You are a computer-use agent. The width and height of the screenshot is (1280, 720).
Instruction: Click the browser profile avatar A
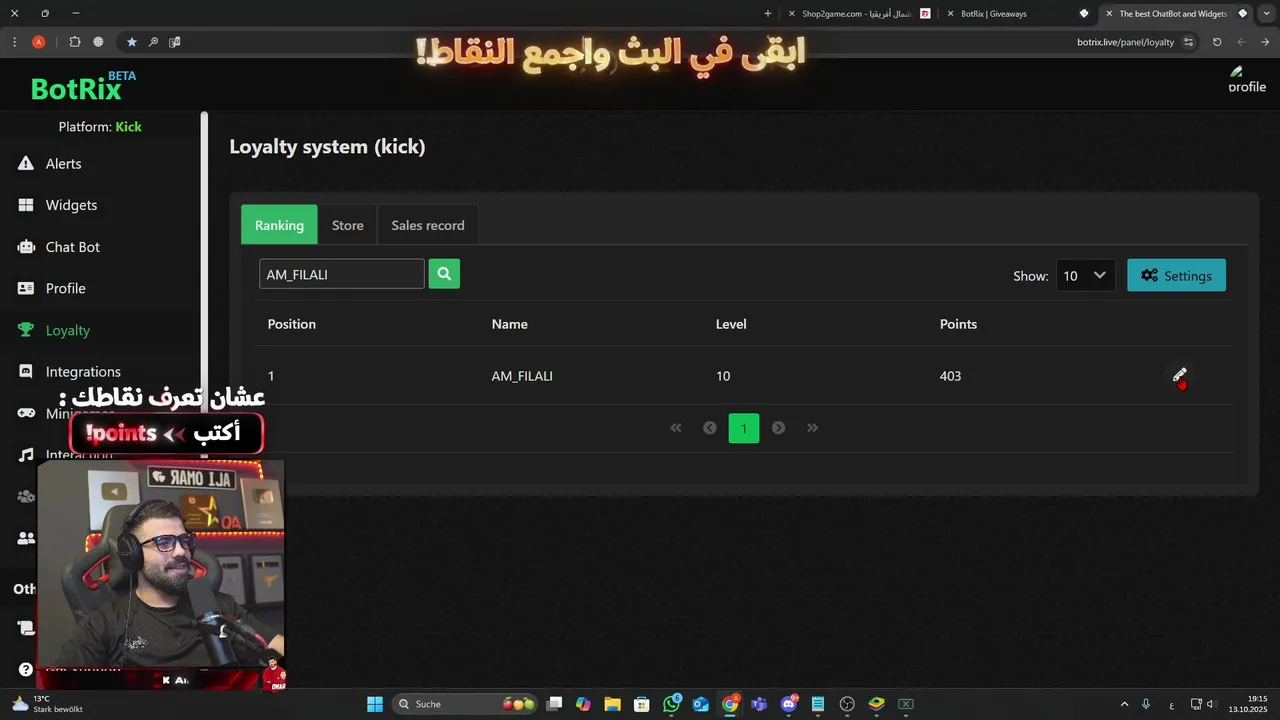(38, 42)
